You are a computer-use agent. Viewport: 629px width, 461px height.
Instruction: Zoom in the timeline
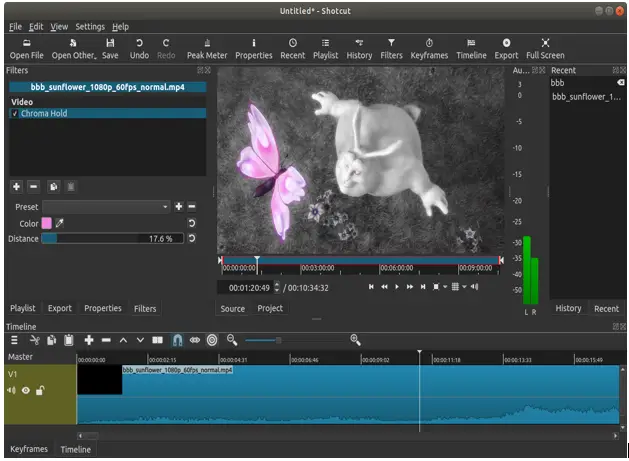[x=355, y=340]
